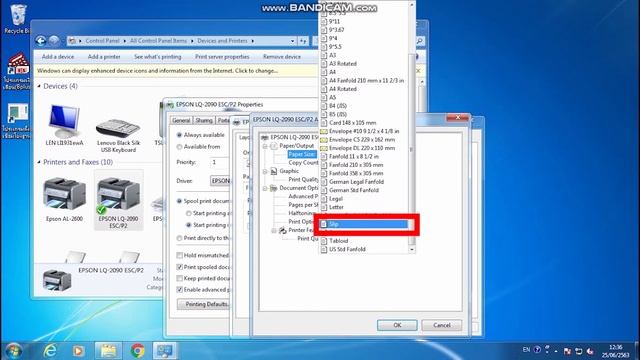Click the Forward arrow in Devices and Printers

point(54,40)
